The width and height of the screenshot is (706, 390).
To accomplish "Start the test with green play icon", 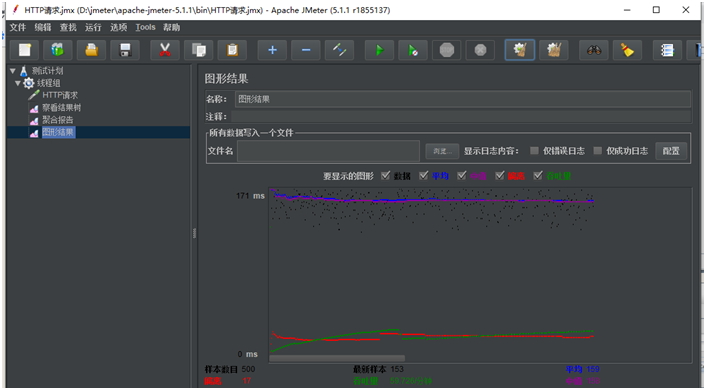I will pos(380,50).
